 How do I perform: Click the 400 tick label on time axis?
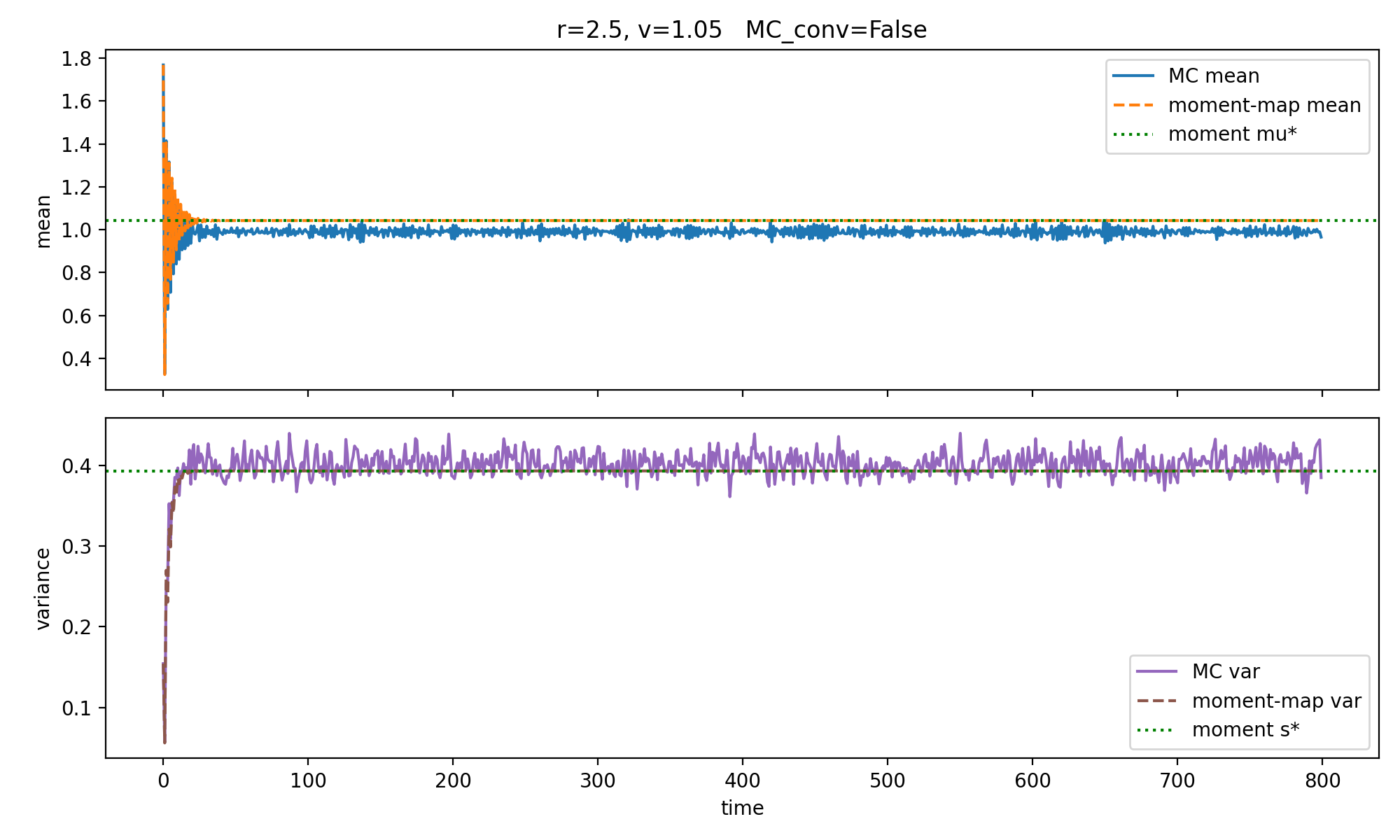(742, 781)
